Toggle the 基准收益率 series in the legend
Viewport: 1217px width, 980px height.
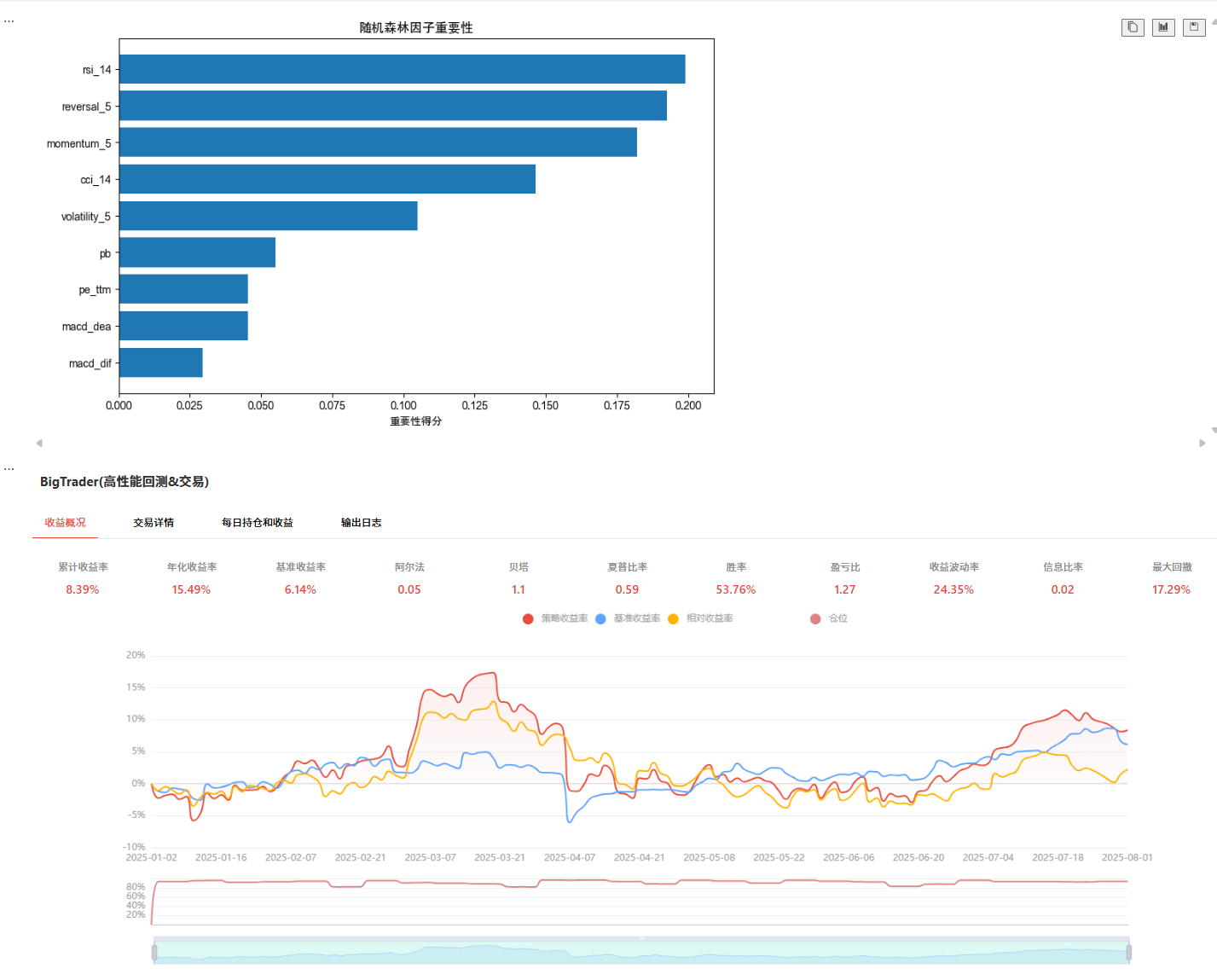pos(629,618)
